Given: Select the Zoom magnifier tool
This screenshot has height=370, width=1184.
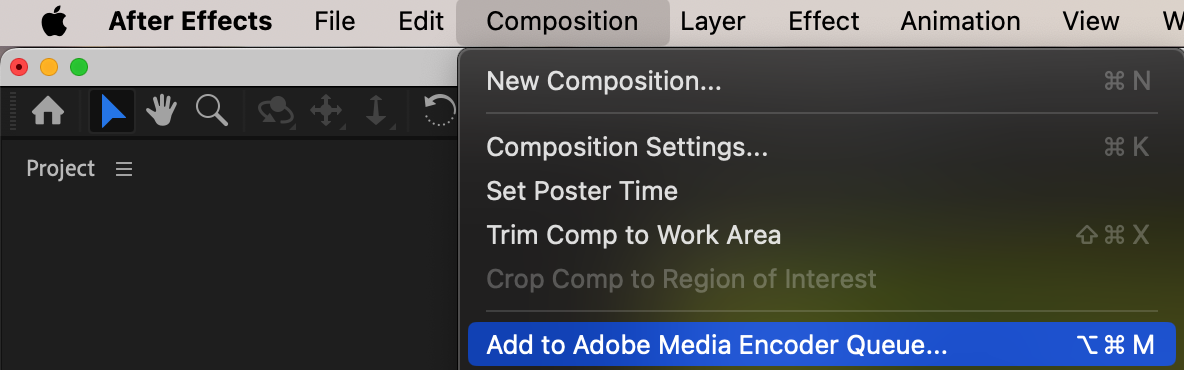Looking at the screenshot, I should pyautogui.click(x=212, y=111).
